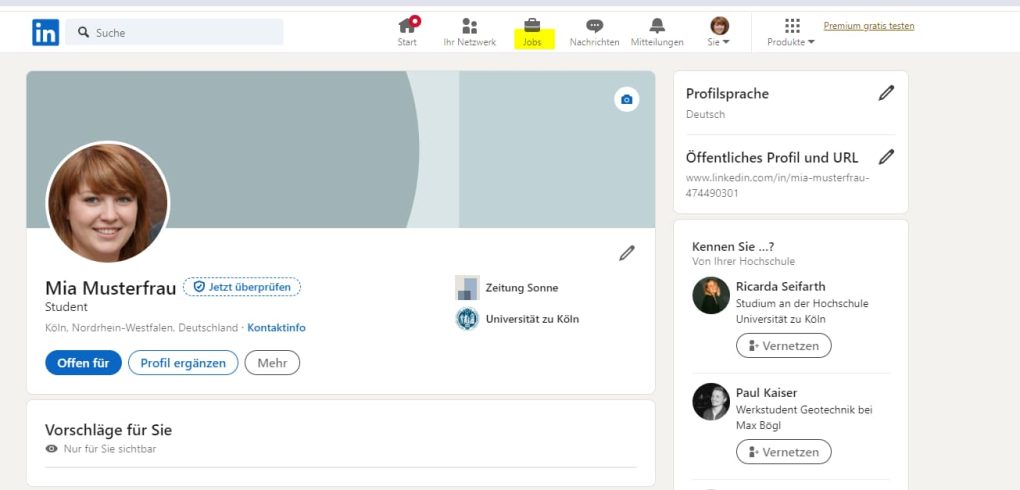The image size is (1020, 490).
Task: Open the Kontaktinfo link
Action: 276,328
